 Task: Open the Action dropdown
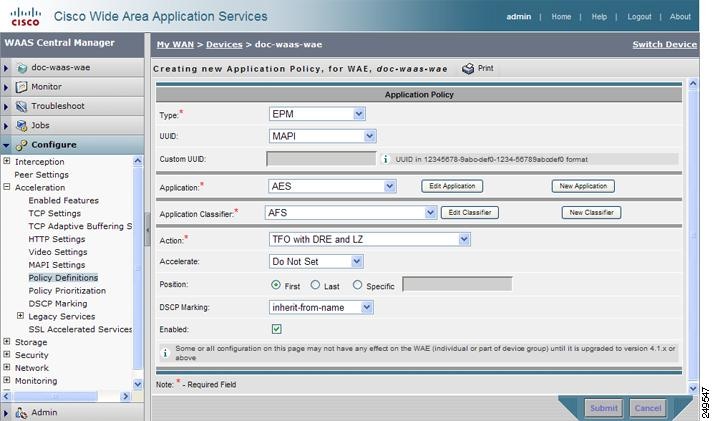click(x=370, y=239)
